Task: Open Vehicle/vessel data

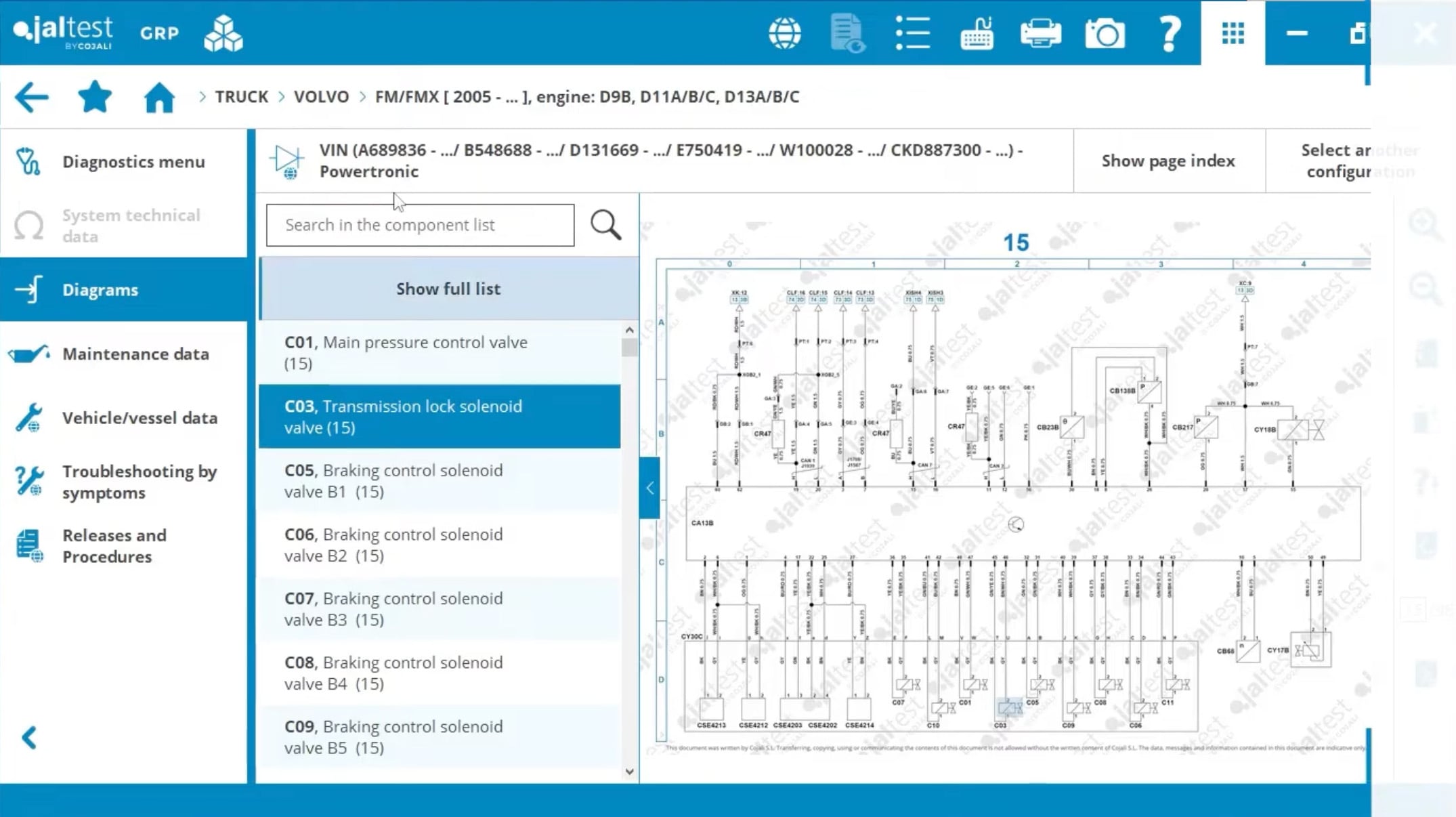Action: click(x=124, y=417)
